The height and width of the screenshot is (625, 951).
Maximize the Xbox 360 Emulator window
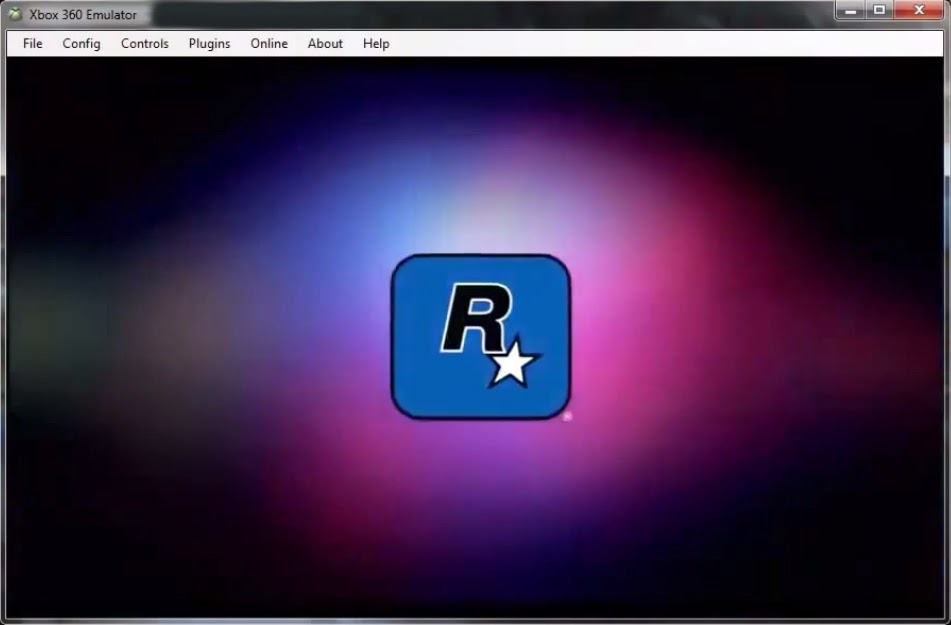[879, 10]
